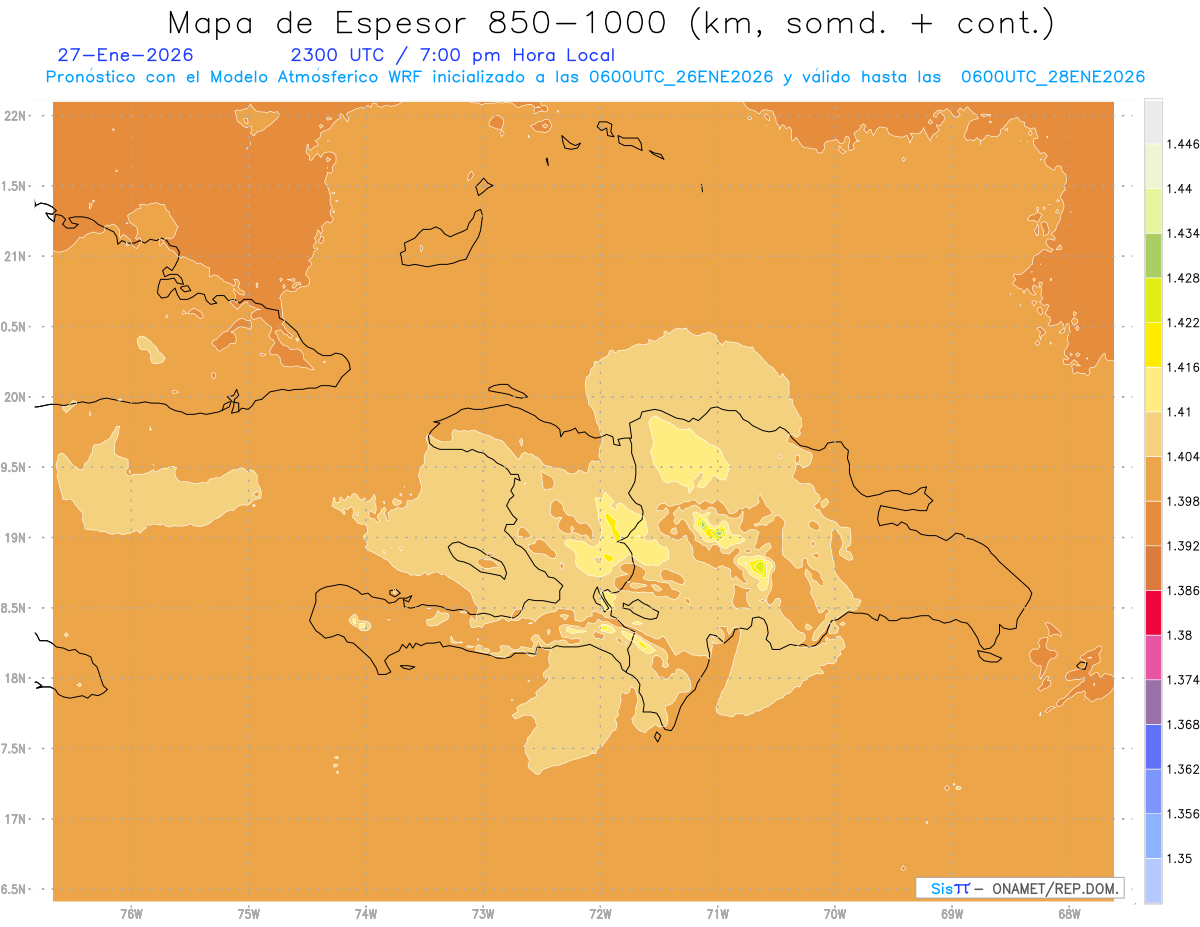Viewport: 1200px width, 927px height.
Task: Select the legend value "1.392"
Action: 1182,546
